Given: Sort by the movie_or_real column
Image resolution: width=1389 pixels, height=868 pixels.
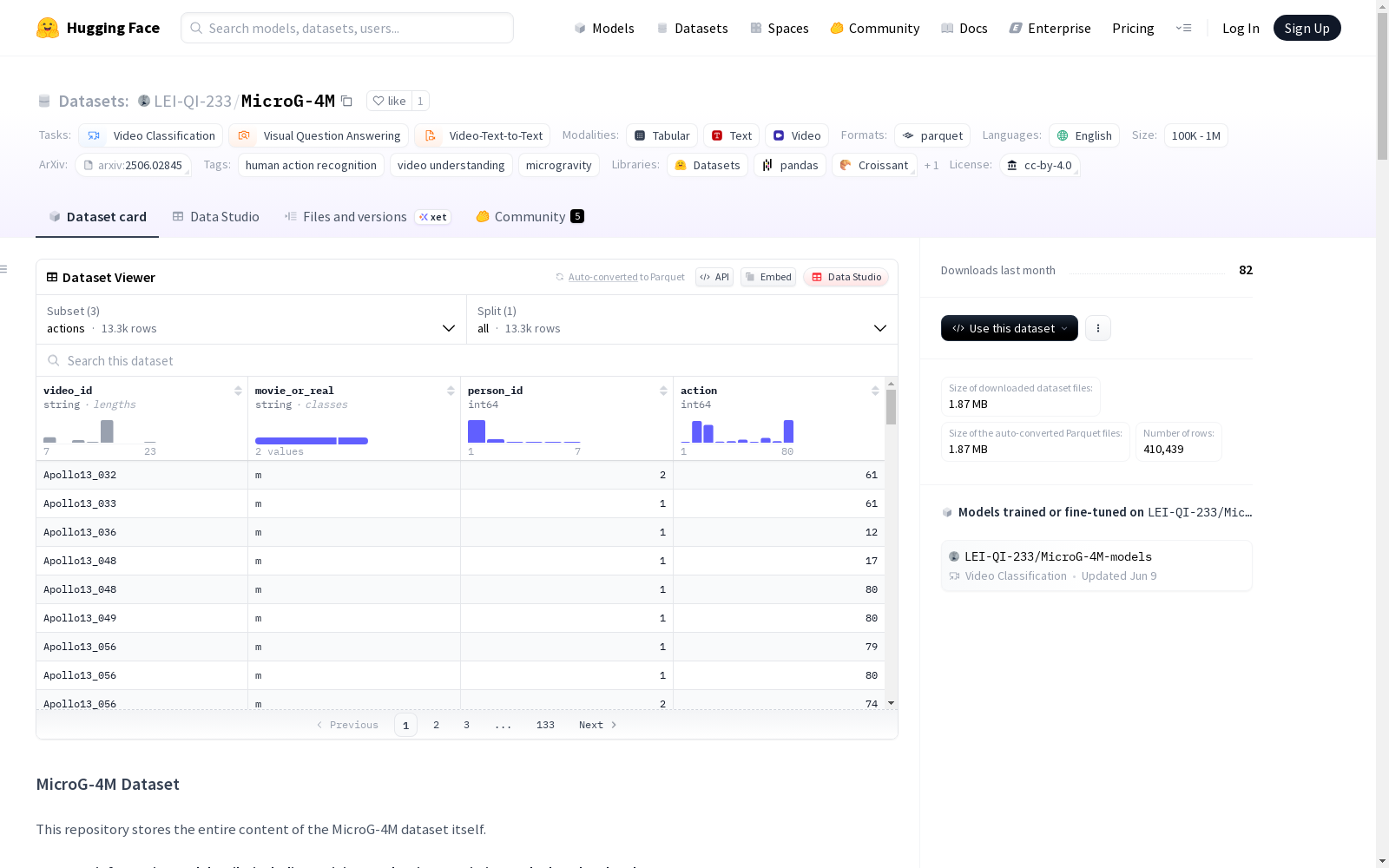Looking at the screenshot, I should [451, 391].
